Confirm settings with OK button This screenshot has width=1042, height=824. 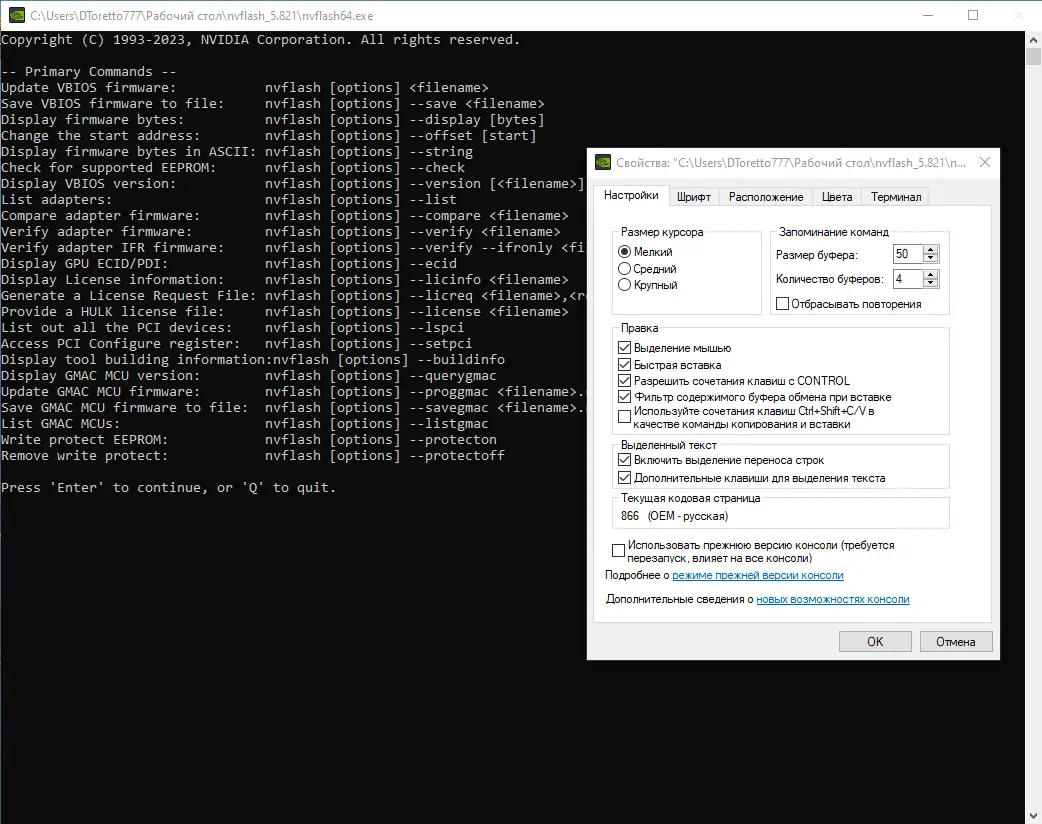coord(875,641)
